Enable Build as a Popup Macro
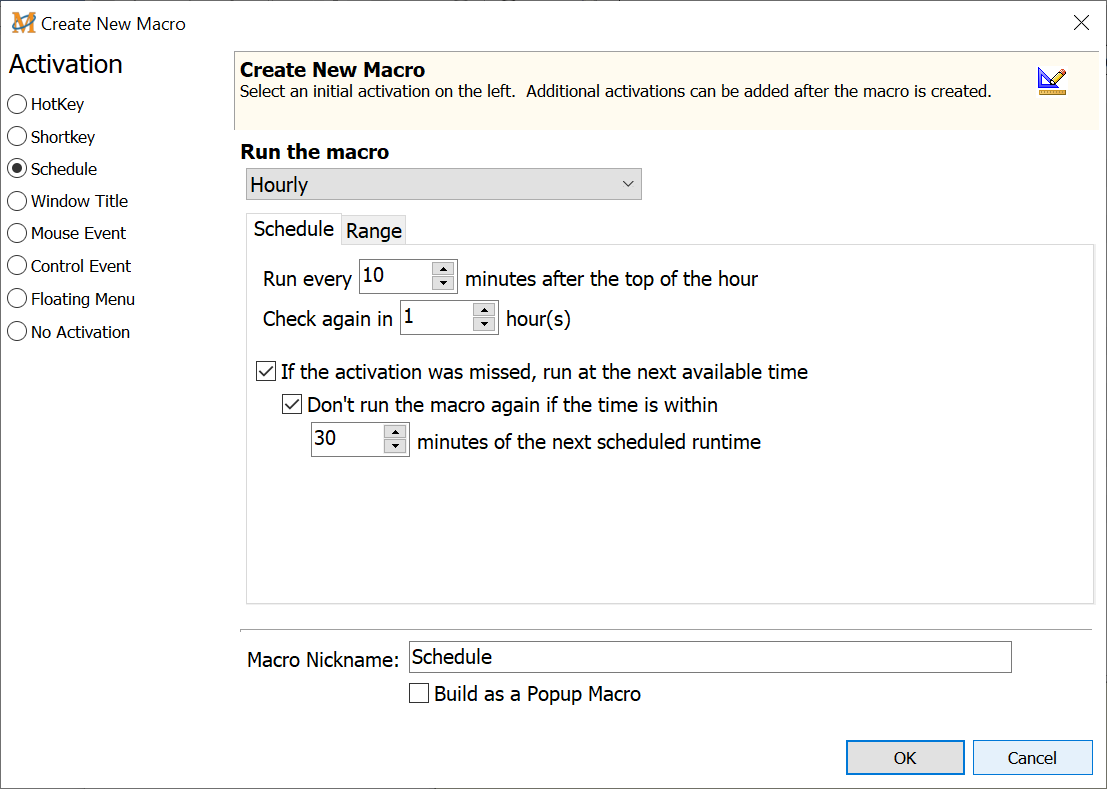Image resolution: width=1107 pixels, height=789 pixels. coord(419,694)
